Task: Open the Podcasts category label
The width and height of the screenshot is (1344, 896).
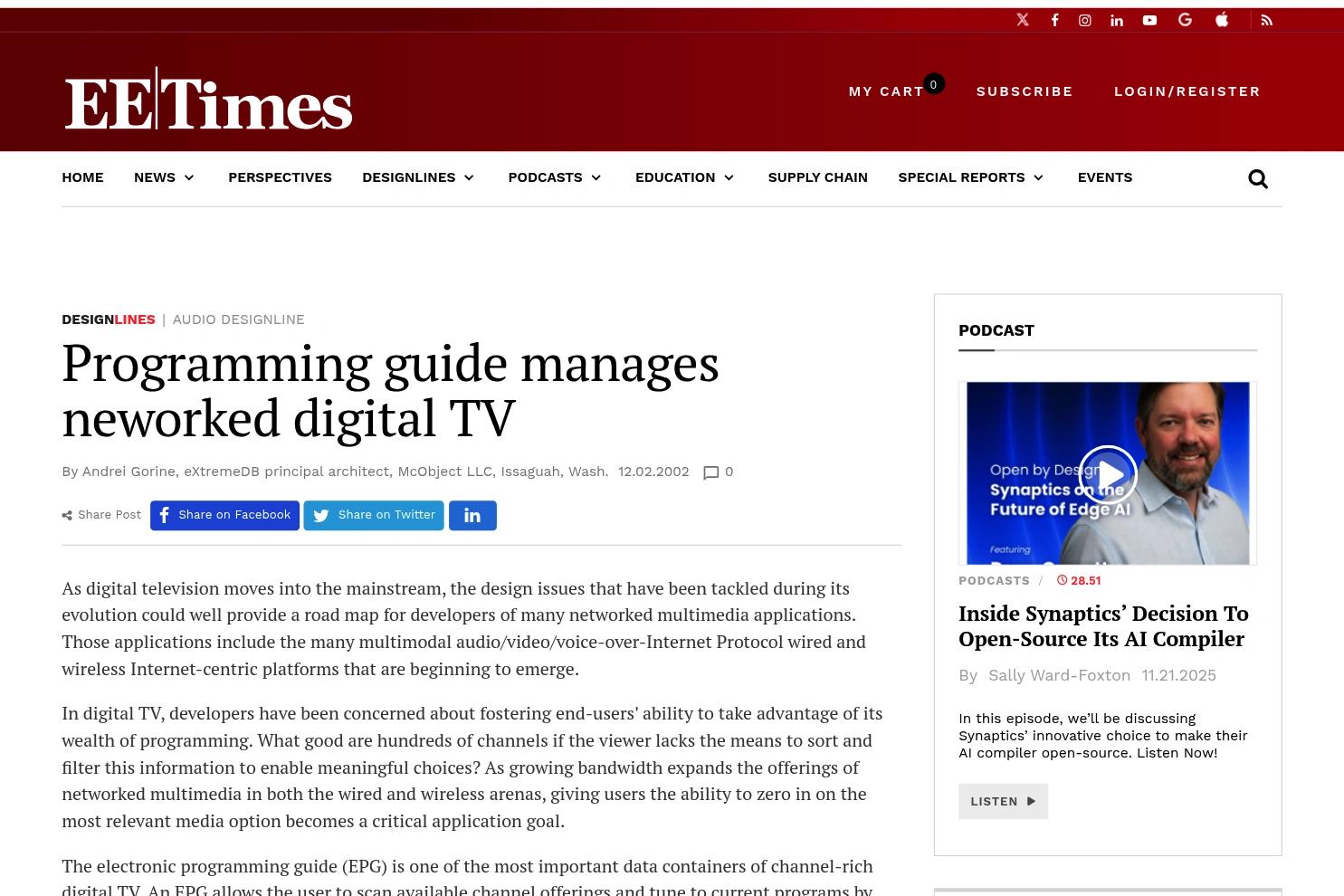Action: [x=994, y=580]
